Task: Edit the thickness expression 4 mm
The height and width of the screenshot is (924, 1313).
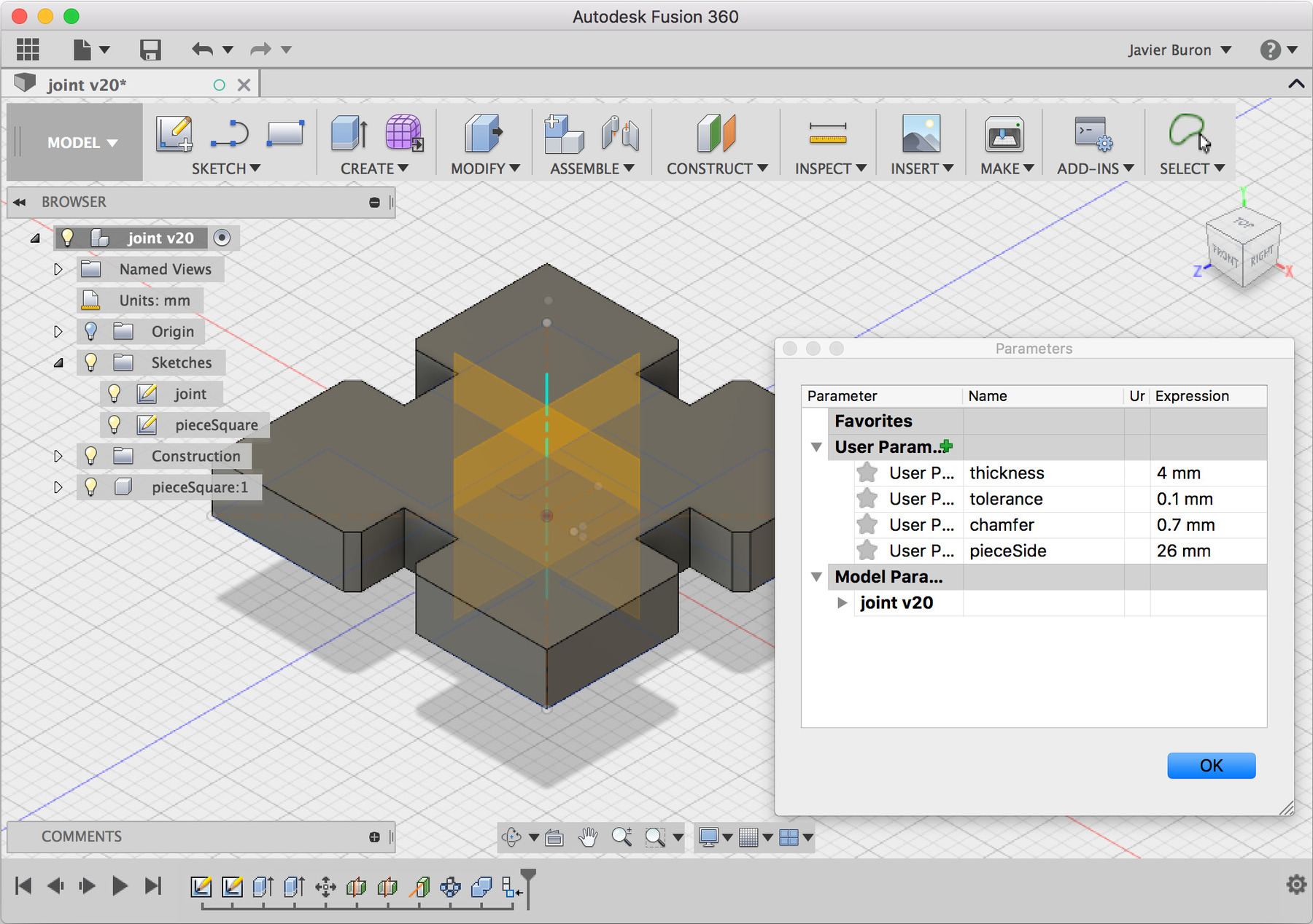Action: coord(1208,473)
